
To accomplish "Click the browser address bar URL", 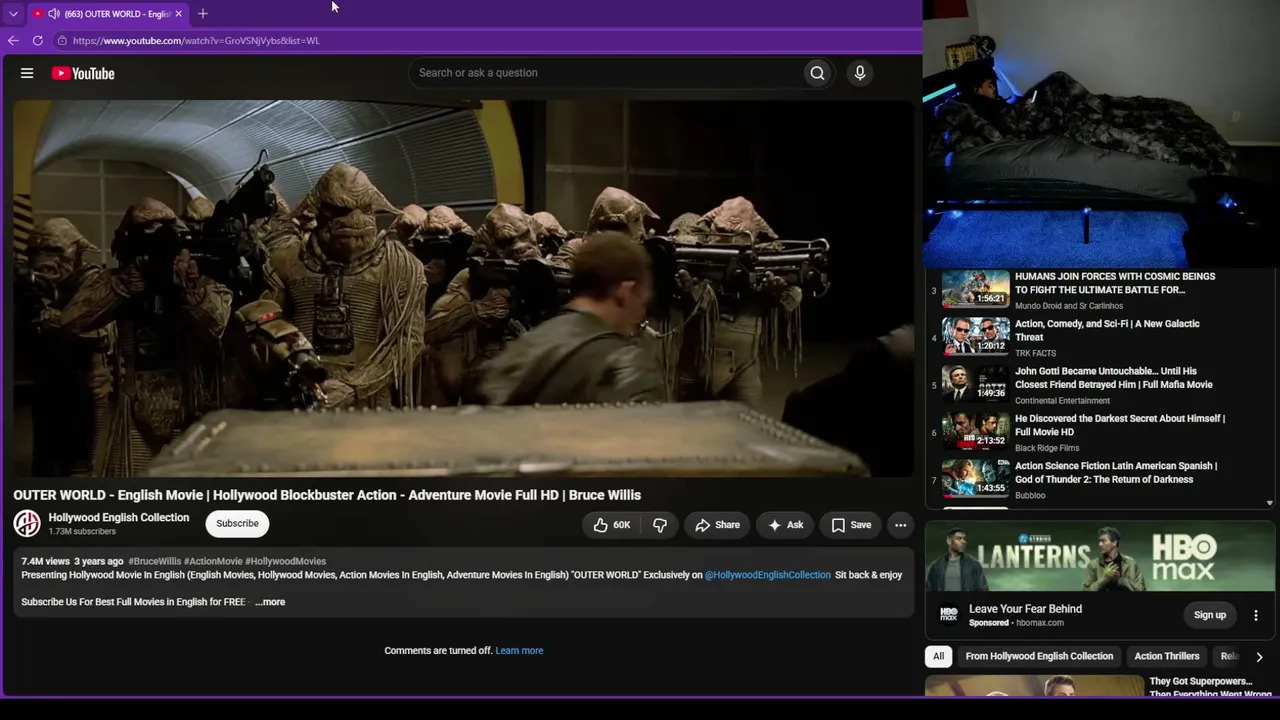I will [x=196, y=41].
